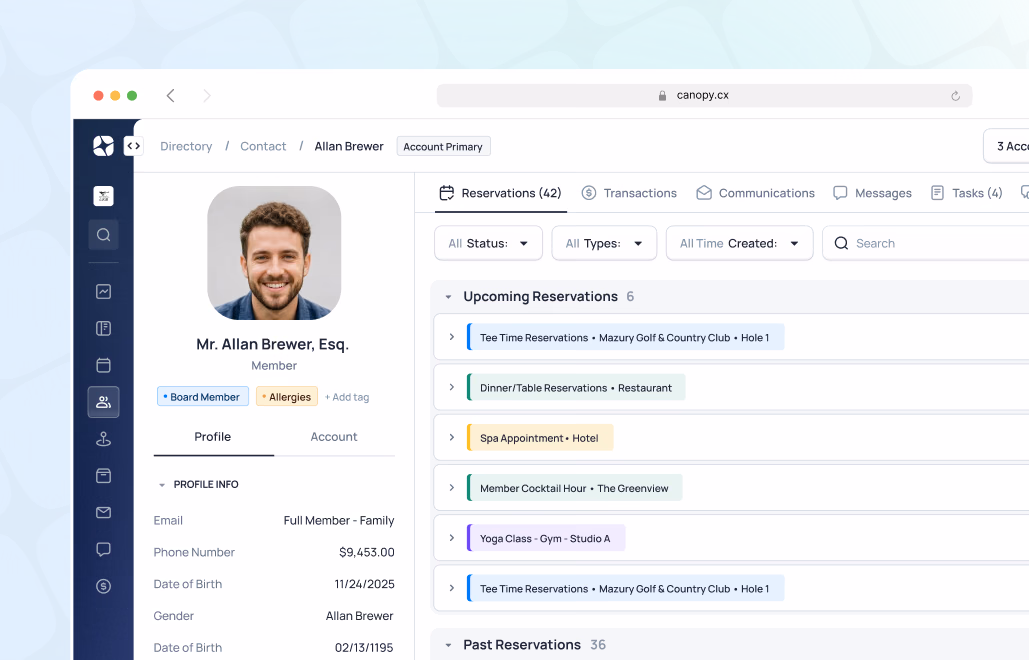Viewport: 1029px width, 660px height.
Task: Expand the Spa Appointment Hotel row
Action: pyautogui.click(x=452, y=438)
